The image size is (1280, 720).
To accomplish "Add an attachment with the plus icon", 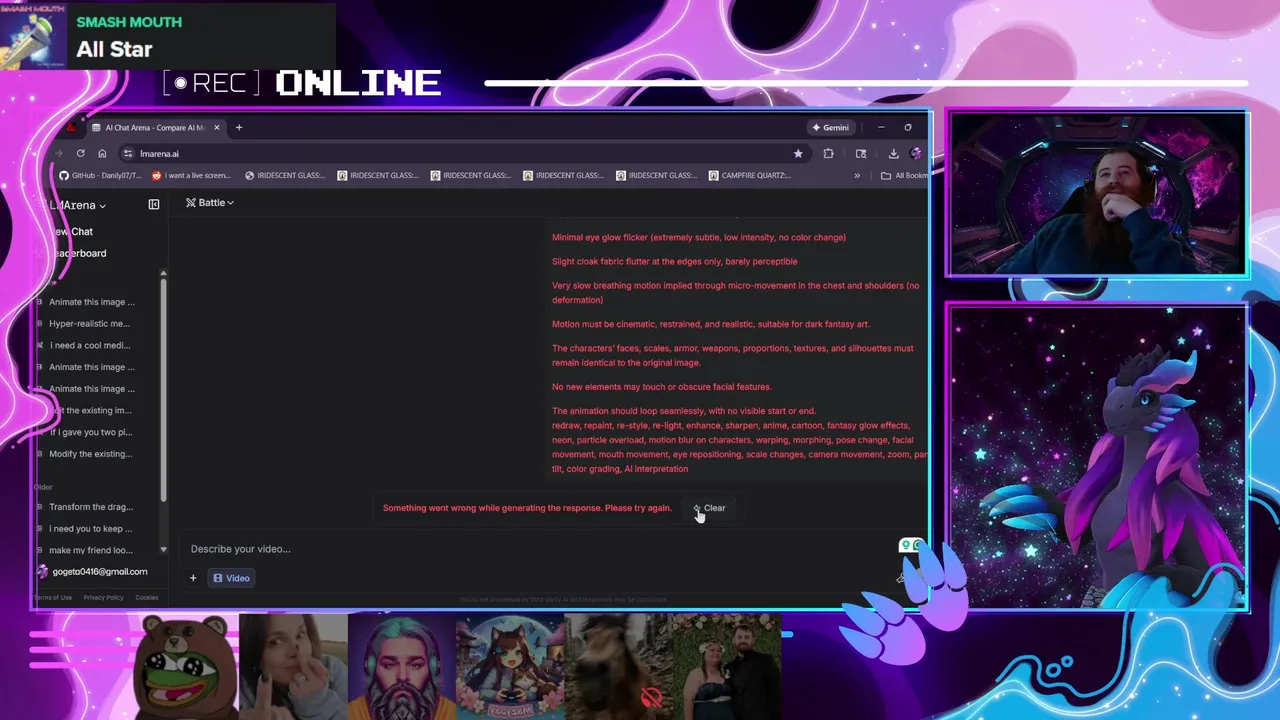I will 193,578.
